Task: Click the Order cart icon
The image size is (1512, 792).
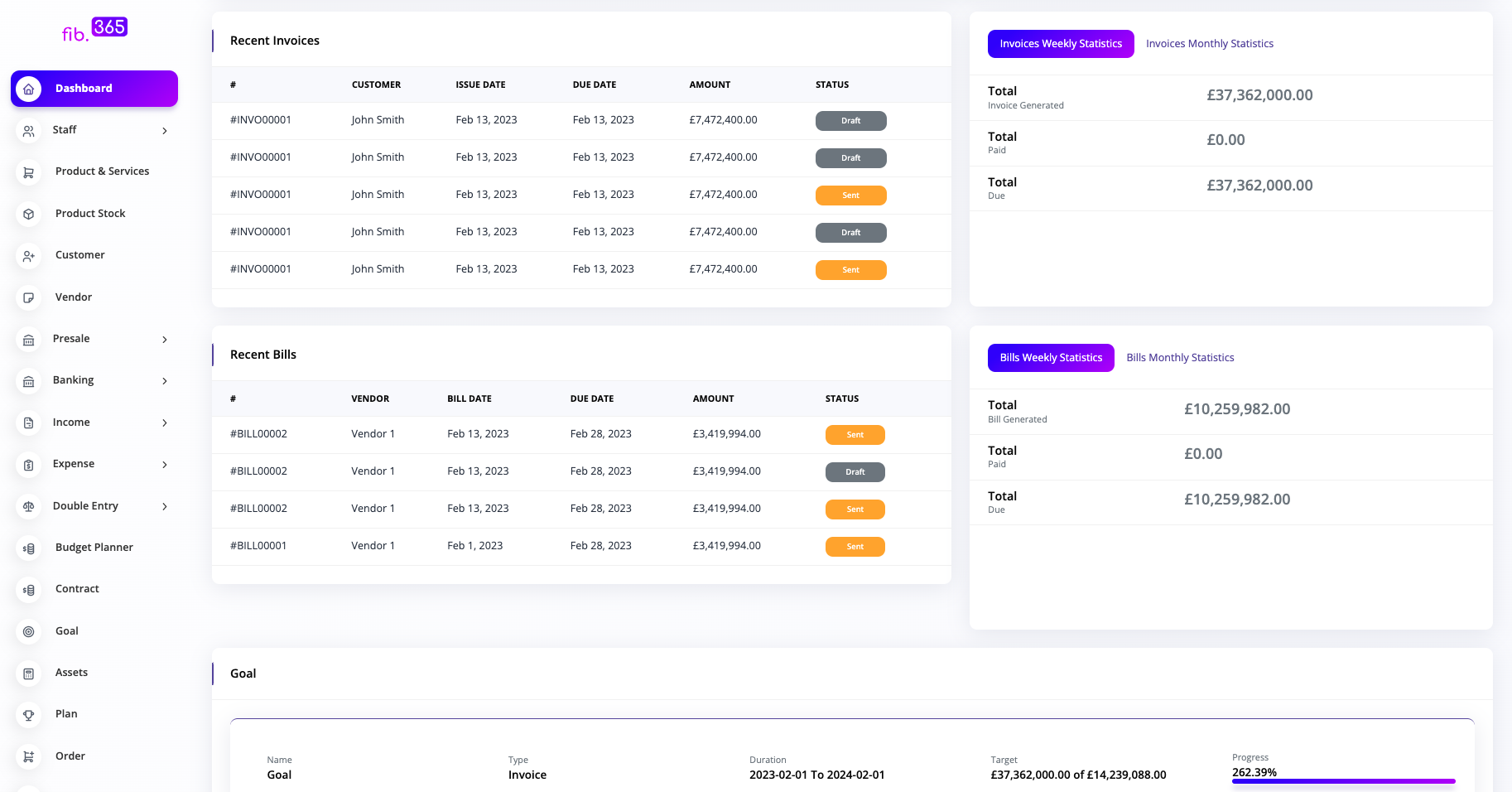Action: point(29,756)
